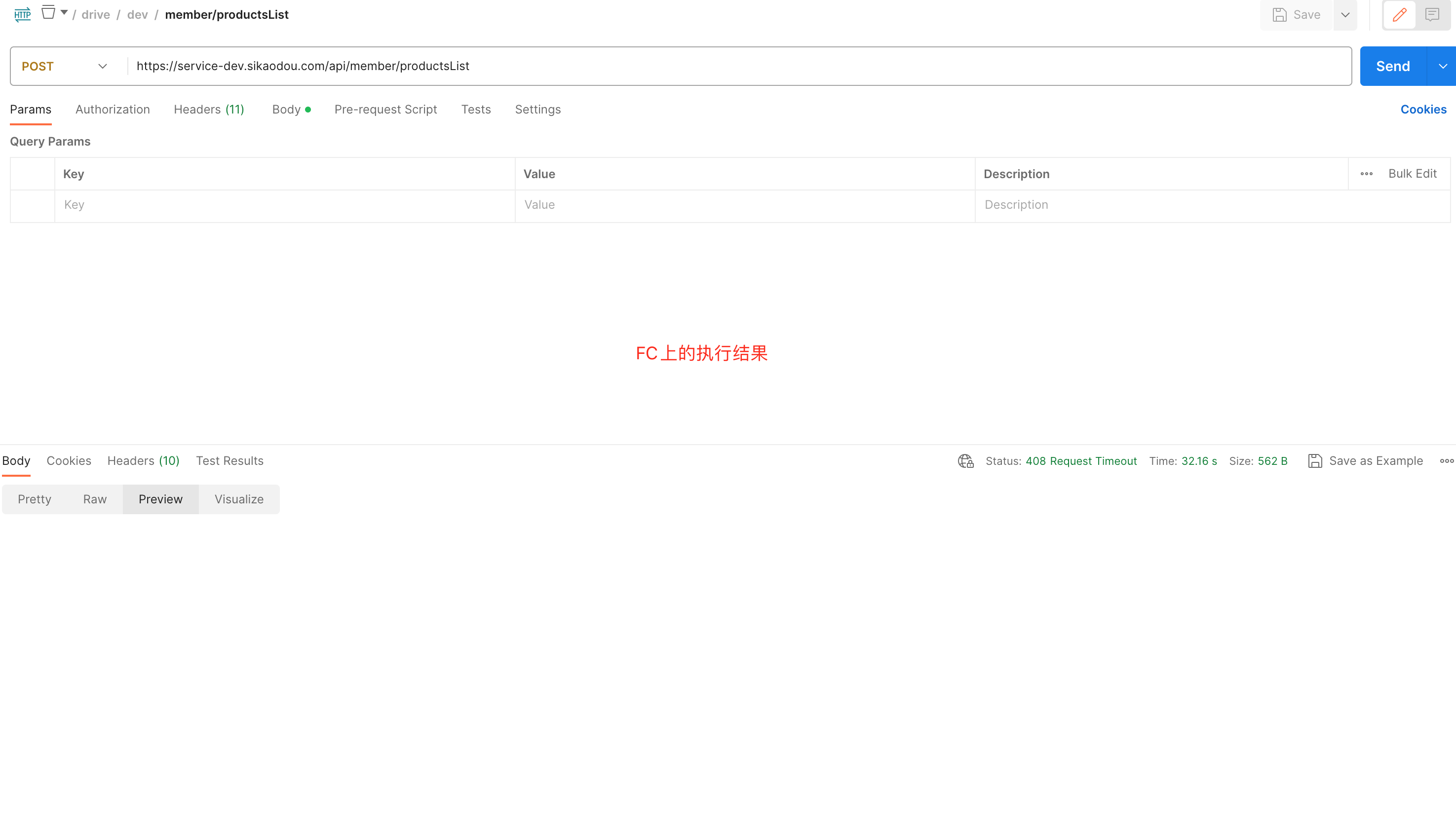Click the empty Description parameter field
This screenshot has width=1456, height=833.
click(x=1213, y=205)
